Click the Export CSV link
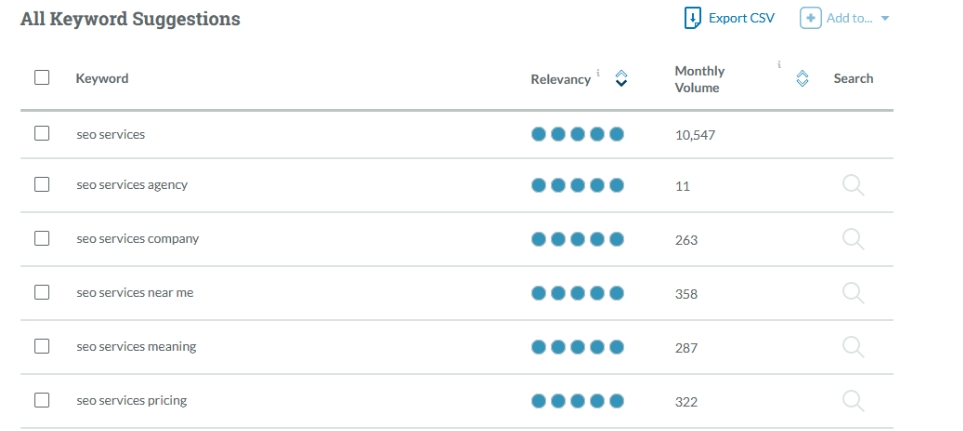Viewport: 963px width, 431px height. 741,18
